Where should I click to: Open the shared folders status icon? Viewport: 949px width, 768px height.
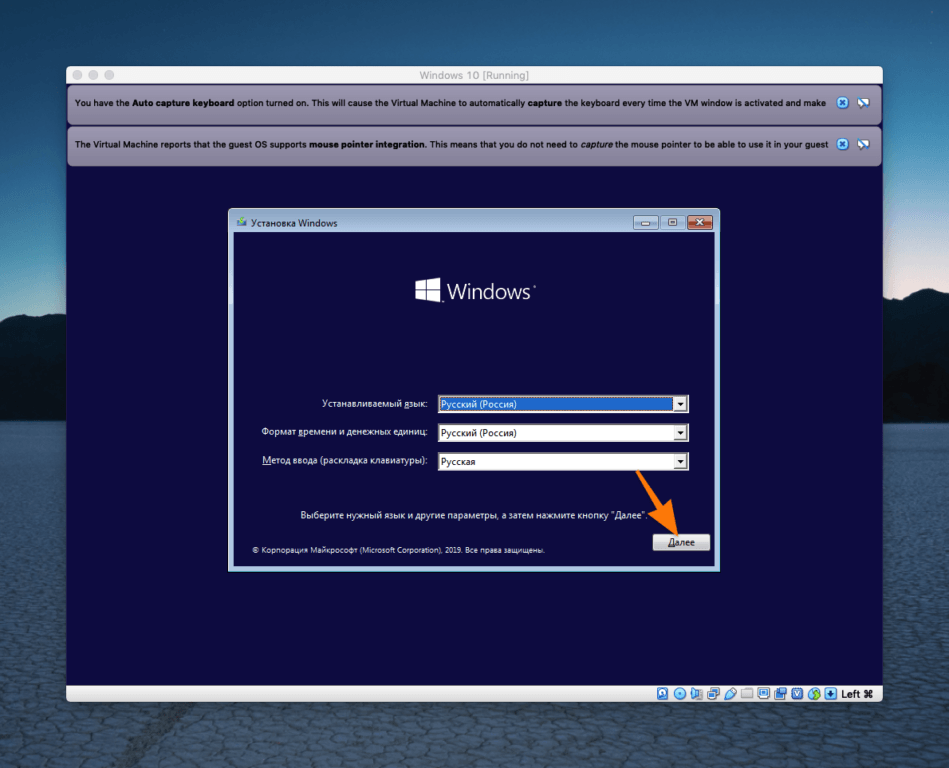coord(747,694)
